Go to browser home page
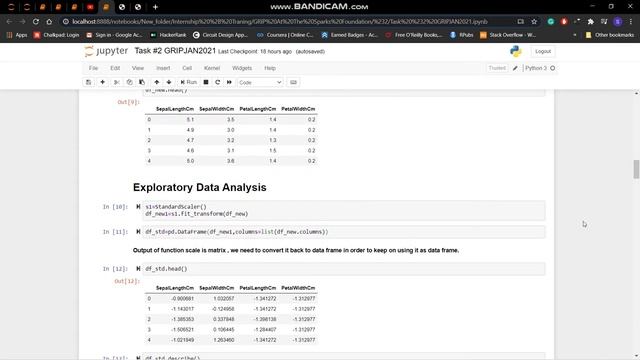640x360 pixels. coord(49,21)
